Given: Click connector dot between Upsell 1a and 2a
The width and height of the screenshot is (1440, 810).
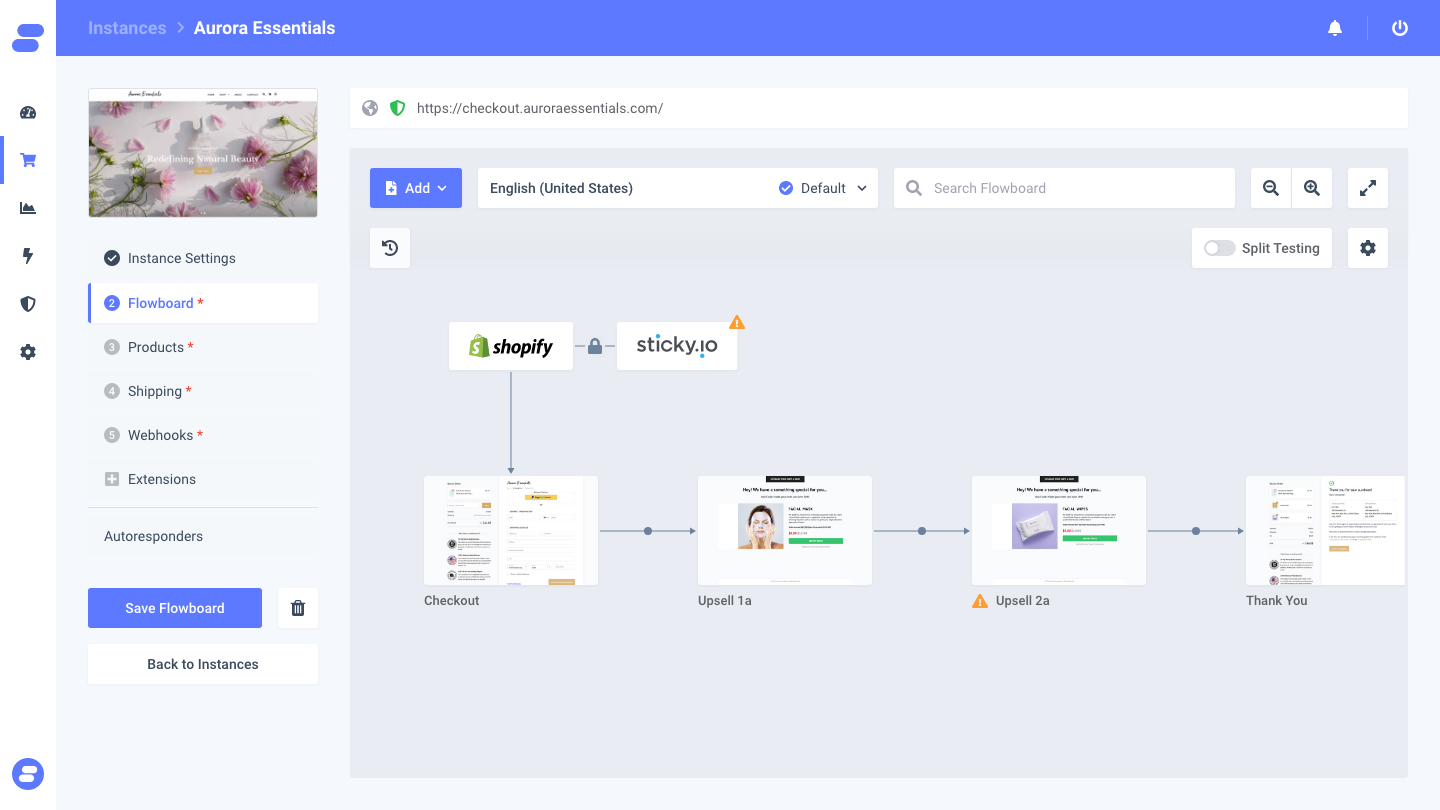Looking at the screenshot, I should 922,531.
